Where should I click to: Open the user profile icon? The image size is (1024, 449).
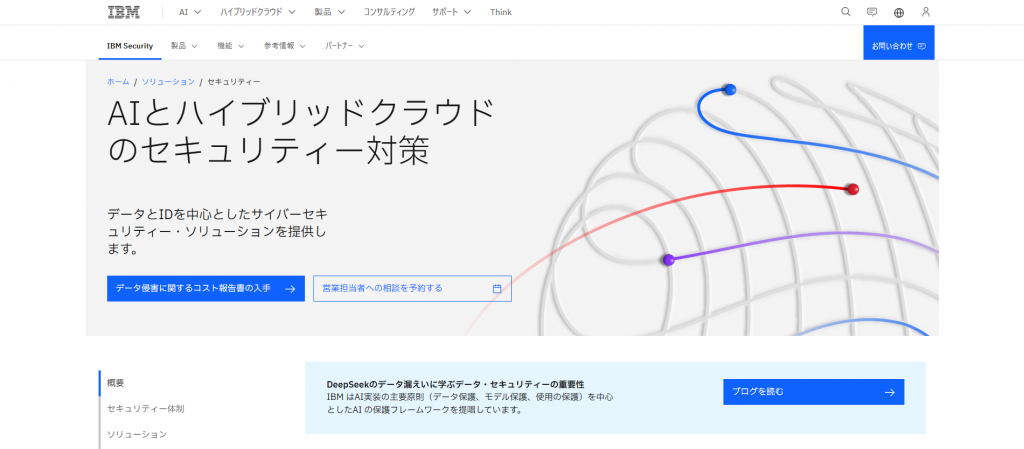[x=925, y=12]
